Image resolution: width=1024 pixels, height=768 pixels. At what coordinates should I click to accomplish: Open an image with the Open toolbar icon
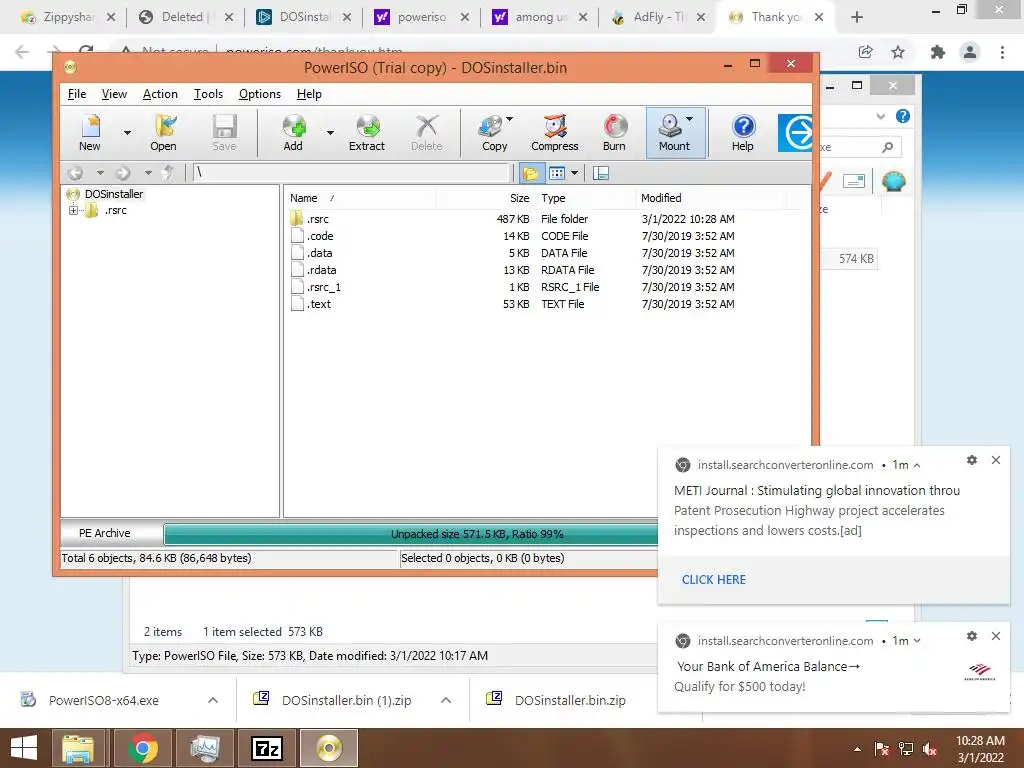[x=163, y=133]
